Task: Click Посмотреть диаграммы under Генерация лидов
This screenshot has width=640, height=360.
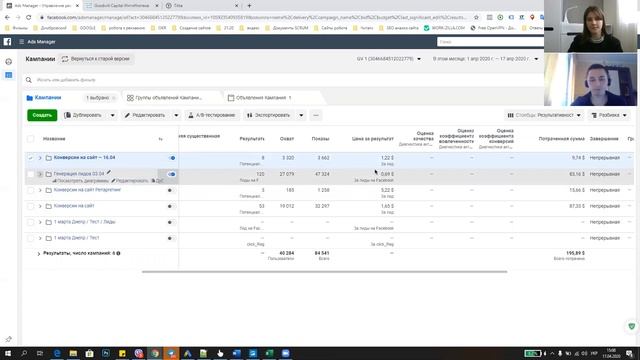Action: coord(80,181)
